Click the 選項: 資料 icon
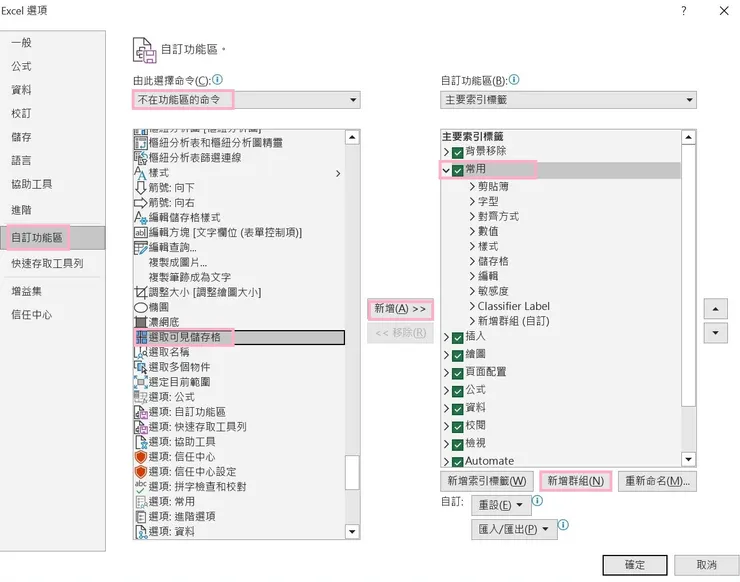Viewport: 740px width, 582px height. tap(141, 531)
